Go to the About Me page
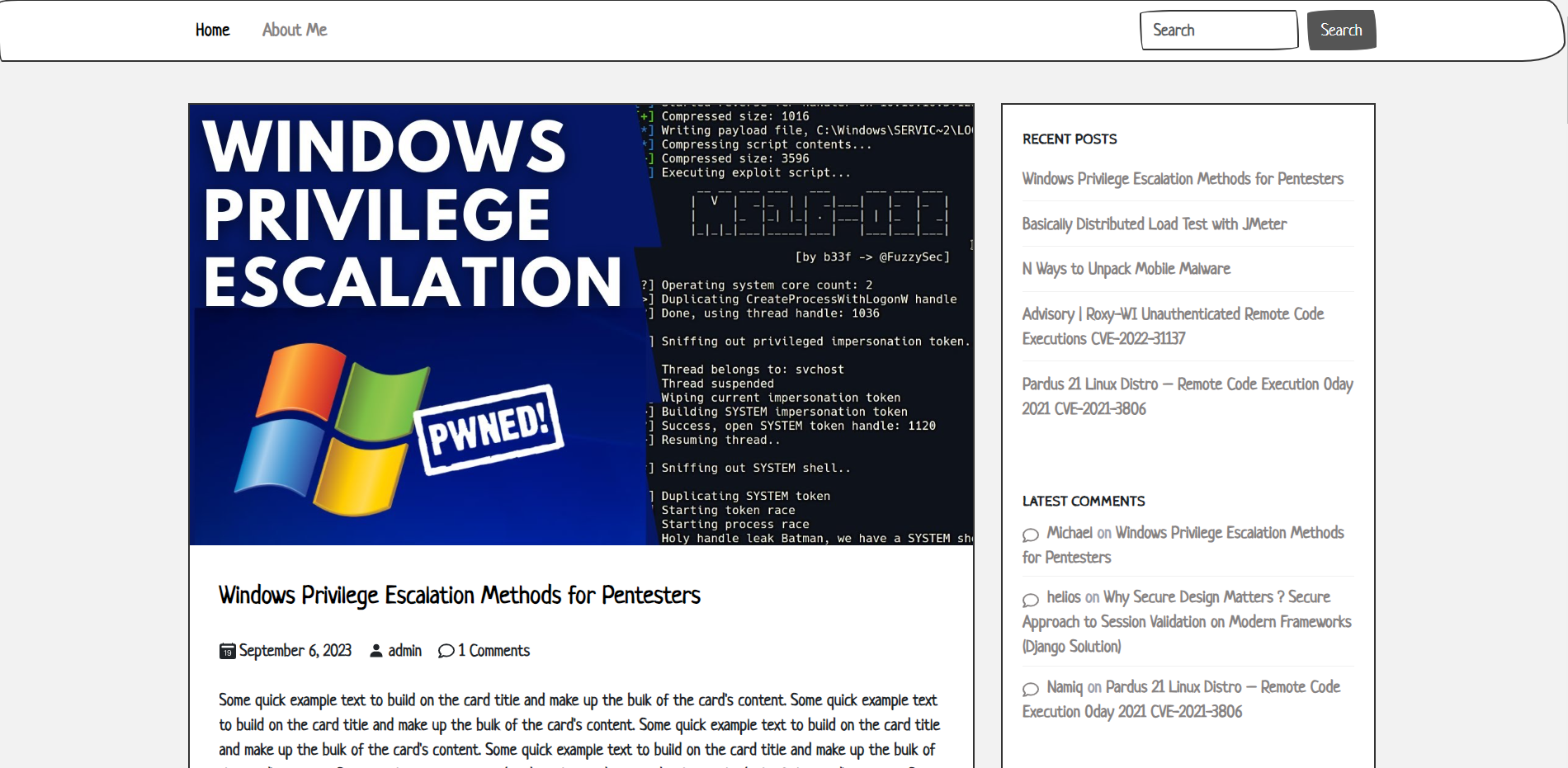Screen dimensions: 1568x768 click(295, 30)
